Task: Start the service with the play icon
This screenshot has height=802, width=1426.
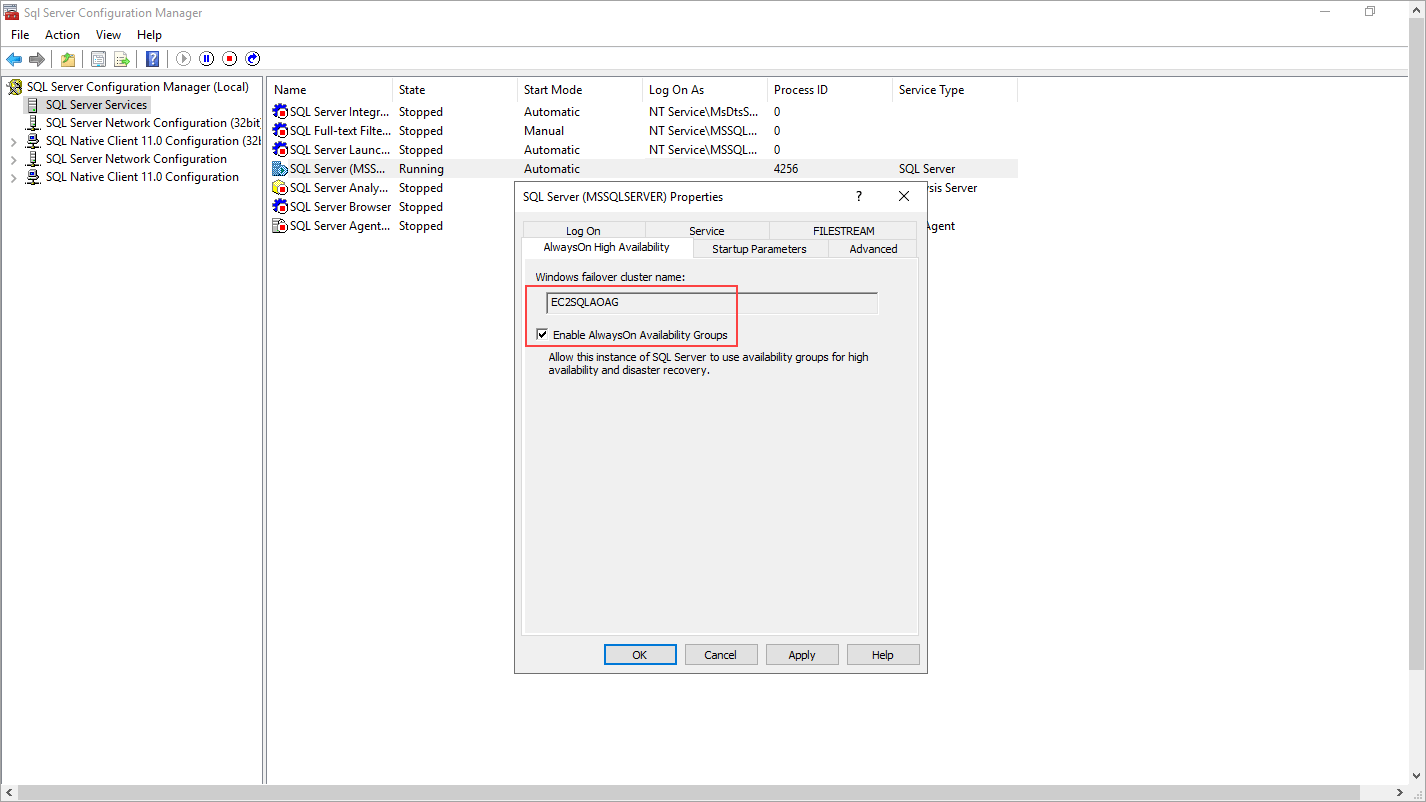Action: [x=183, y=58]
